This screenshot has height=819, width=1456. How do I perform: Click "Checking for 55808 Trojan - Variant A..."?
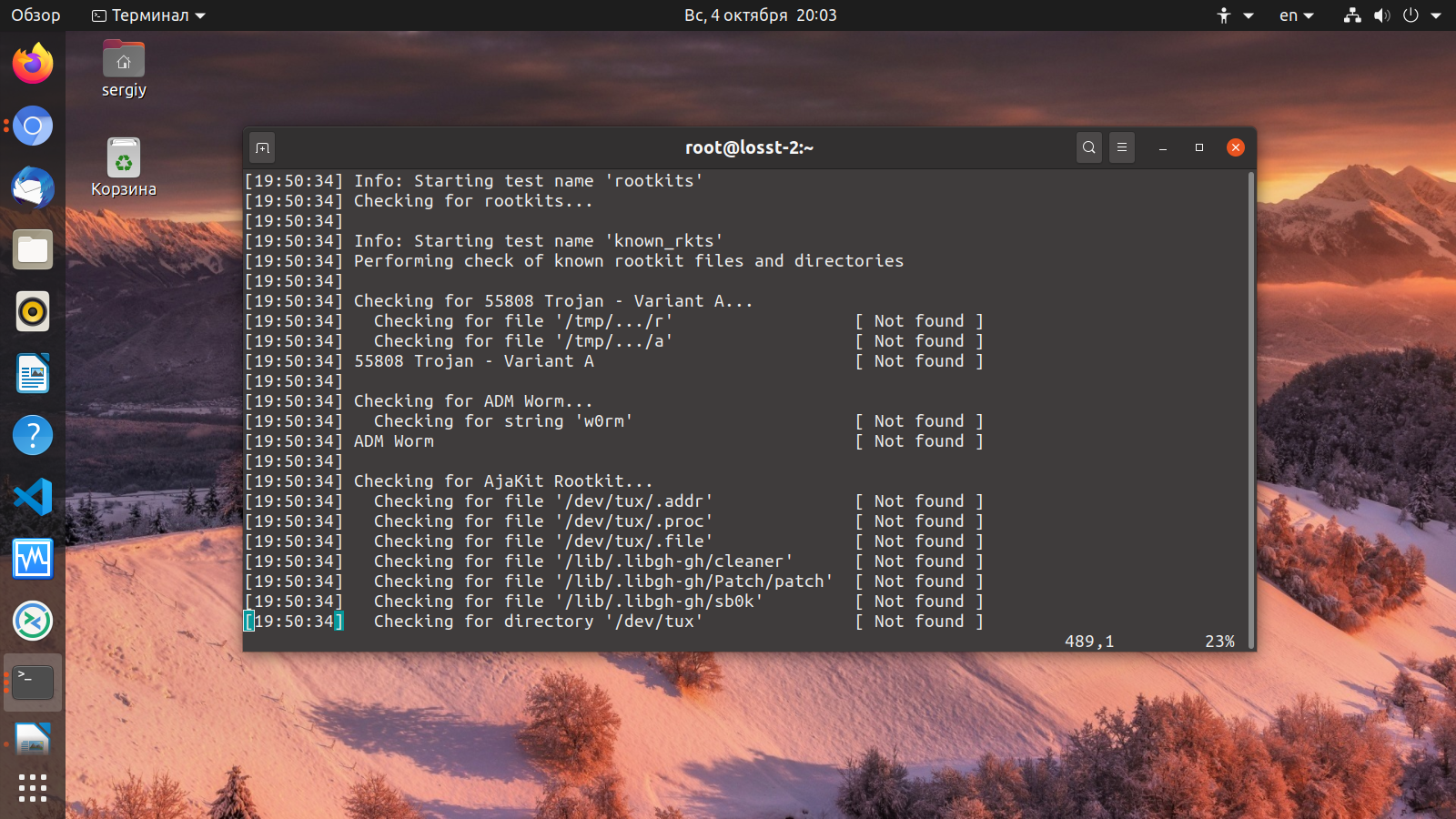click(553, 301)
